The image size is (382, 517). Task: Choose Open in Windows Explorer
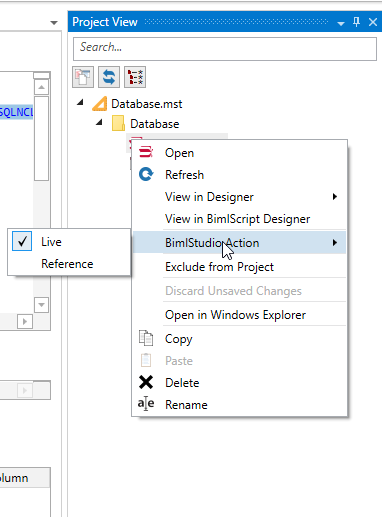click(239, 315)
